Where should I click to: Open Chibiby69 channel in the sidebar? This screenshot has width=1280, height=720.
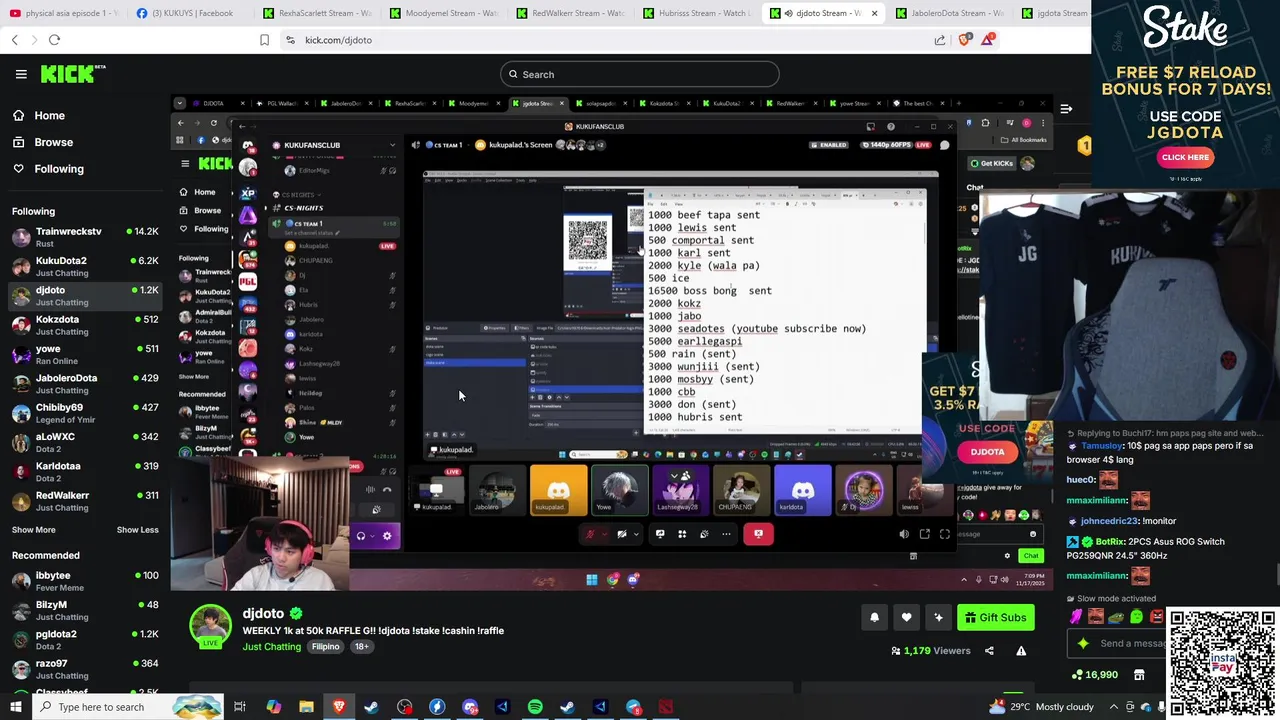(85, 413)
